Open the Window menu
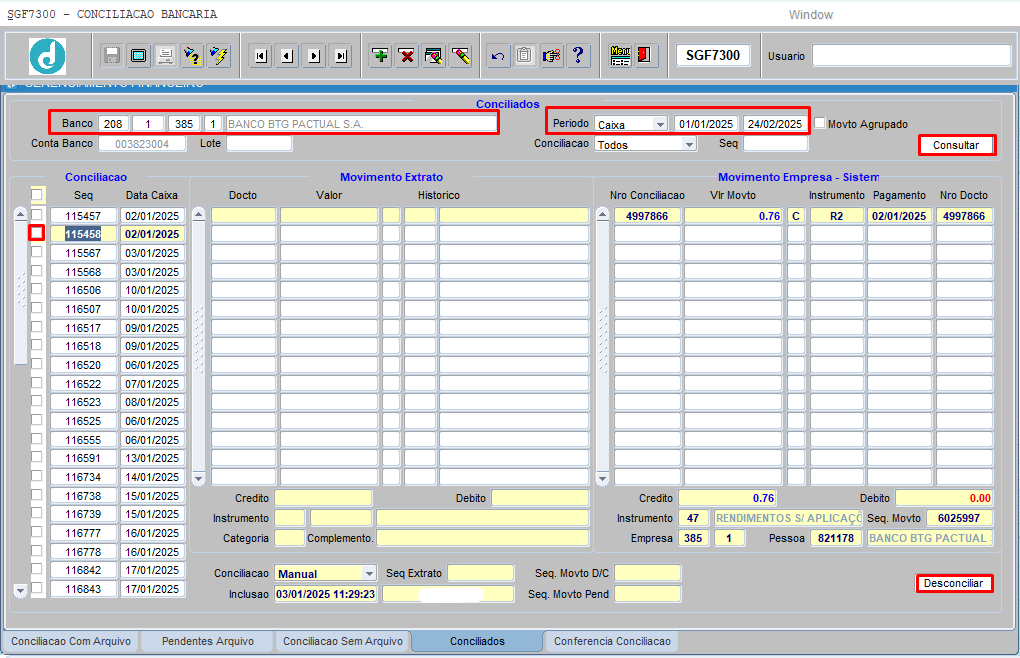The image size is (1020, 658). (811, 14)
